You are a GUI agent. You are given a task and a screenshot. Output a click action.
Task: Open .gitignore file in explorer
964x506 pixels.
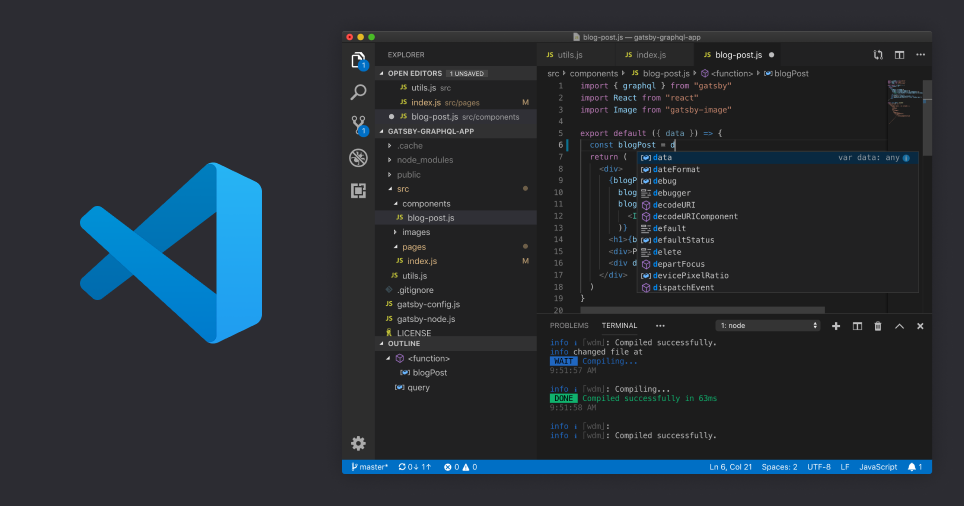(x=456, y=290)
